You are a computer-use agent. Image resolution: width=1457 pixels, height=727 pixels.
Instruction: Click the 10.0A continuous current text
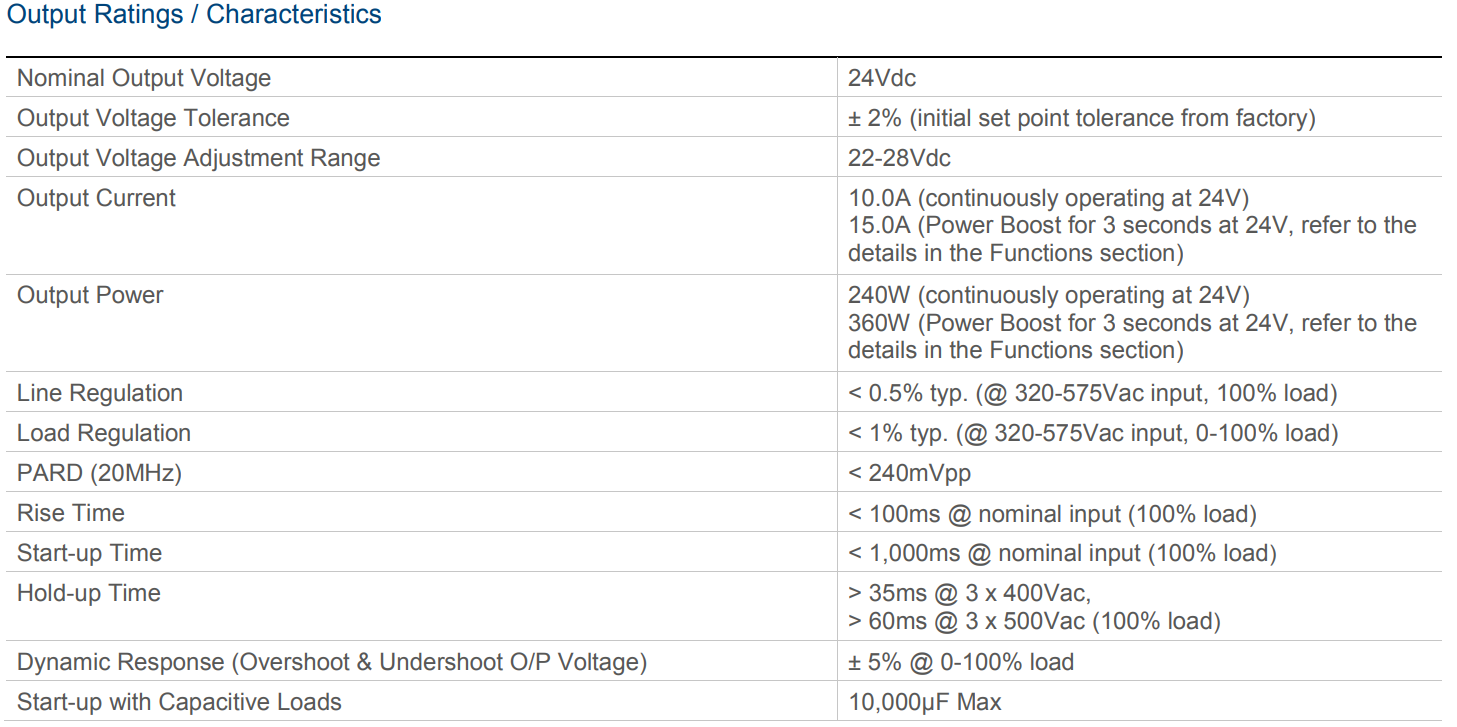click(x=1048, y=198)
